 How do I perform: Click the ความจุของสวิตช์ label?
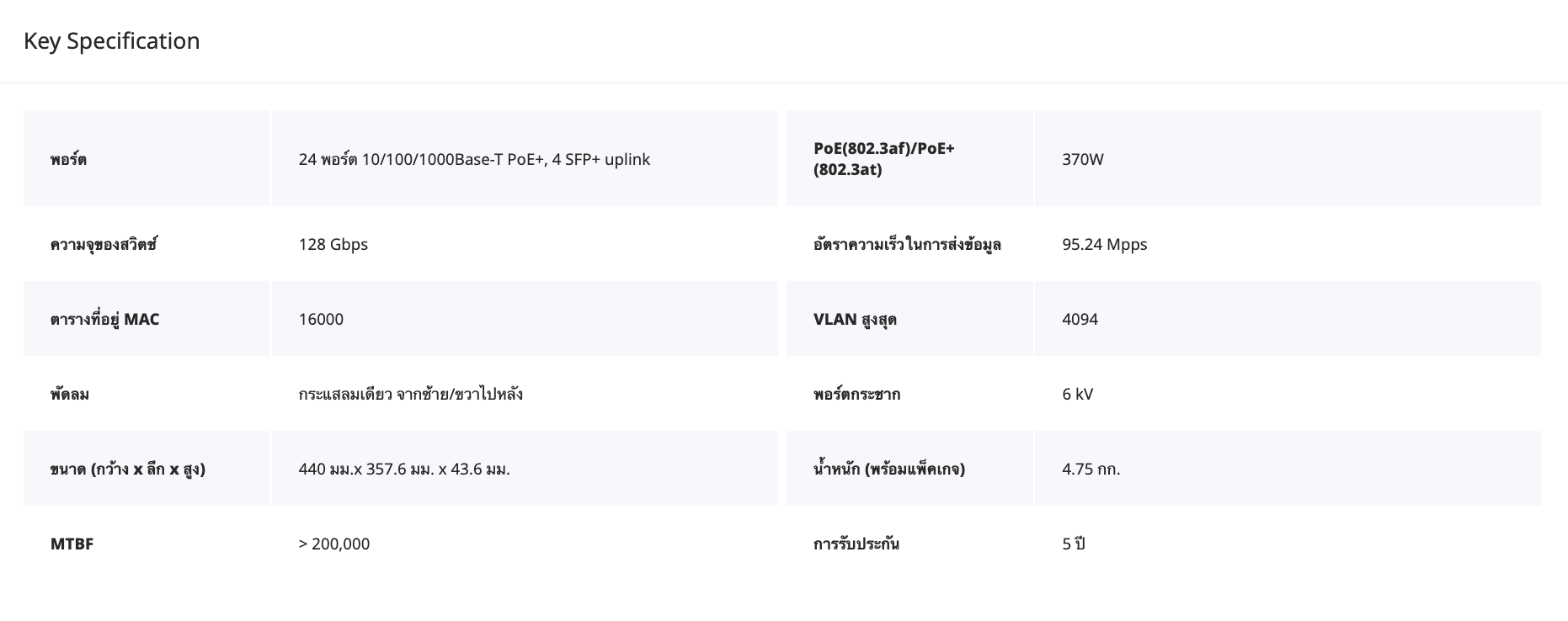(x=104, y=244)
